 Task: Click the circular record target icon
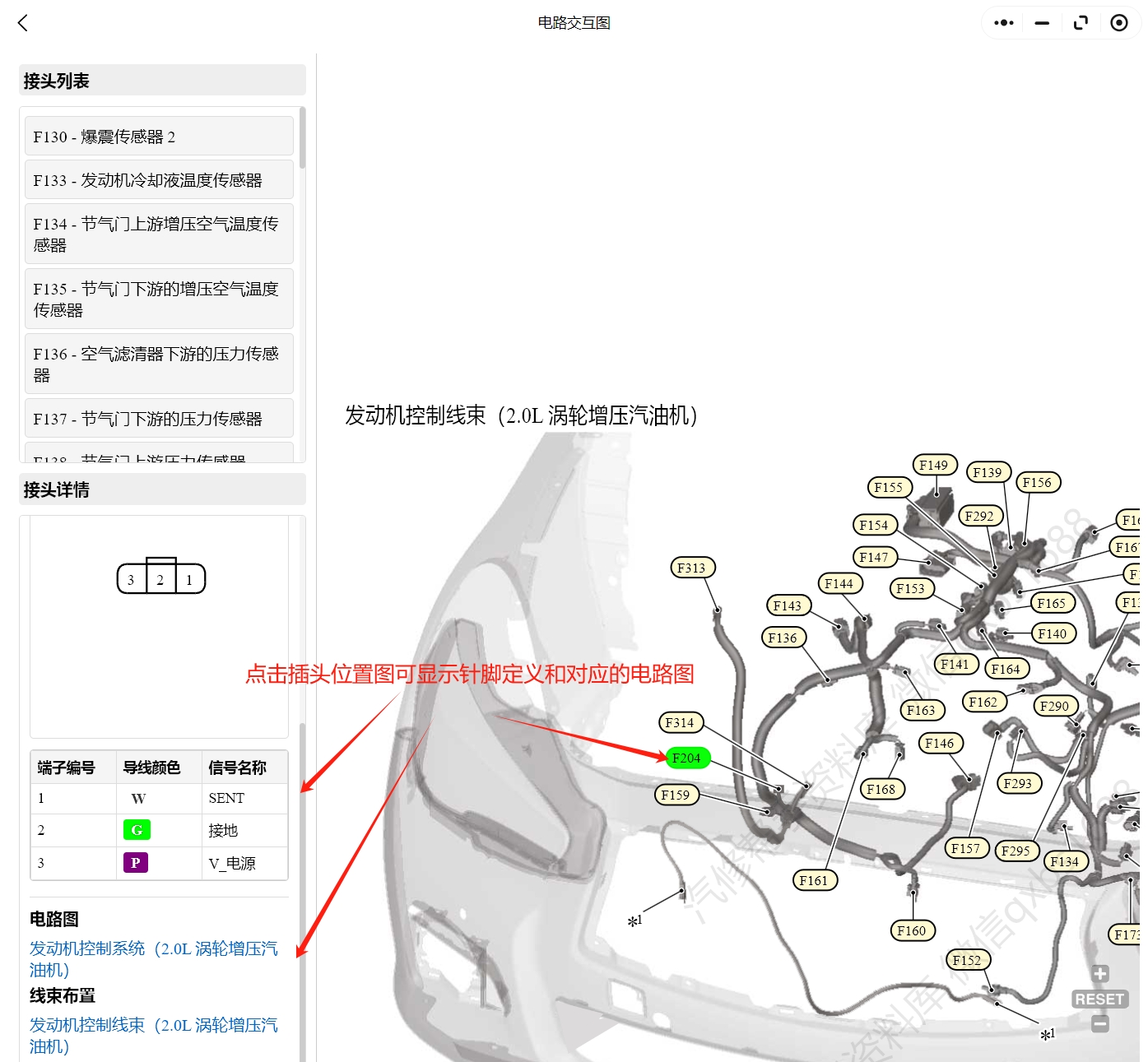pyautogui.click(x=1118, y=23)
